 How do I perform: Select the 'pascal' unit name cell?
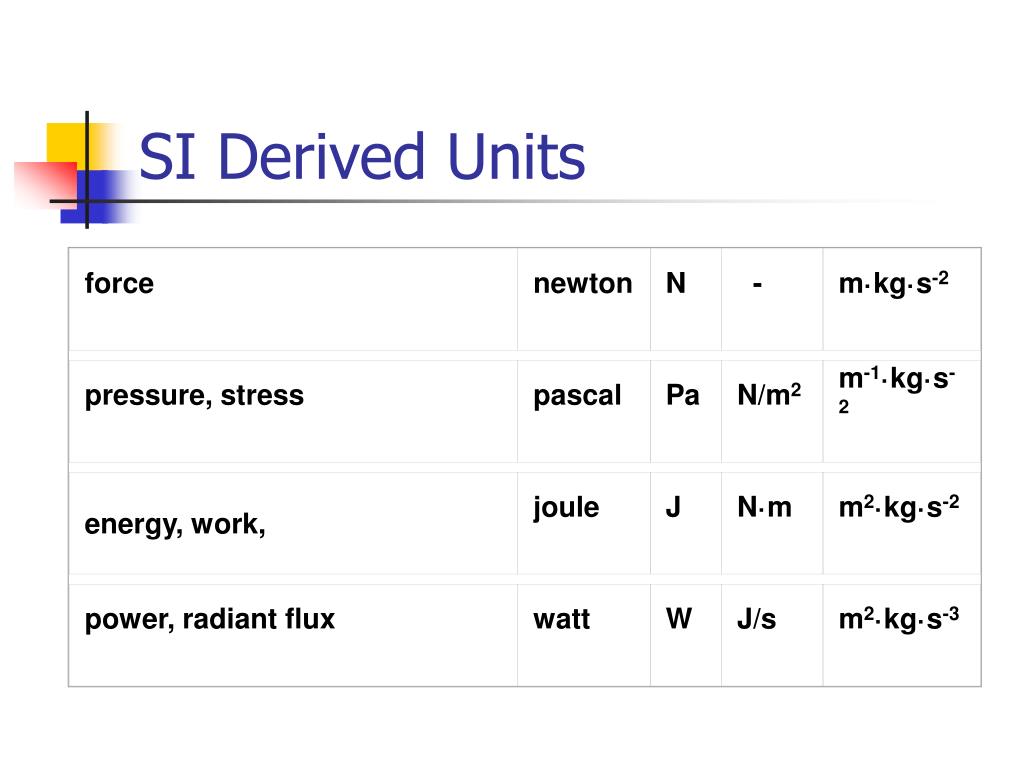[x=584, y=411]
